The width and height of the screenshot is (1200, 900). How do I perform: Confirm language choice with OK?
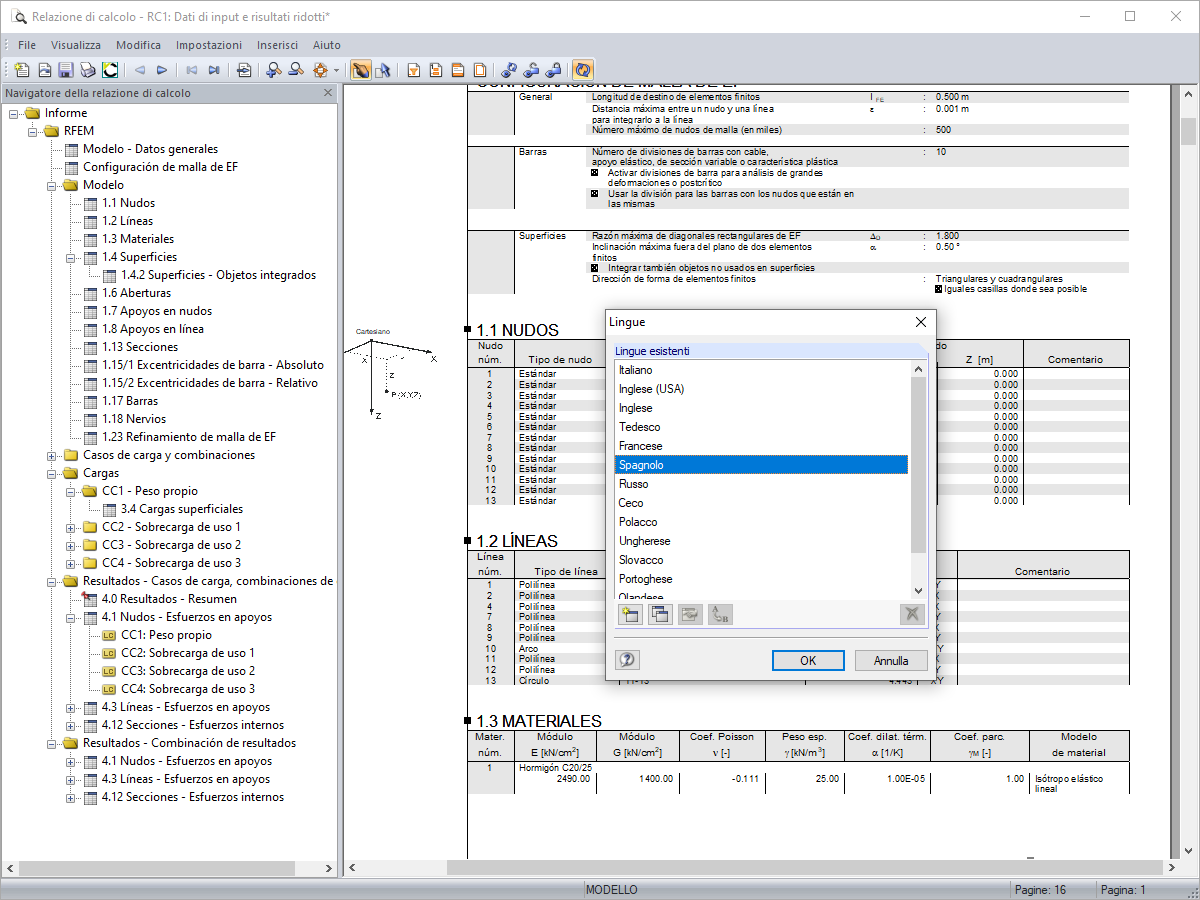(809, 660)
